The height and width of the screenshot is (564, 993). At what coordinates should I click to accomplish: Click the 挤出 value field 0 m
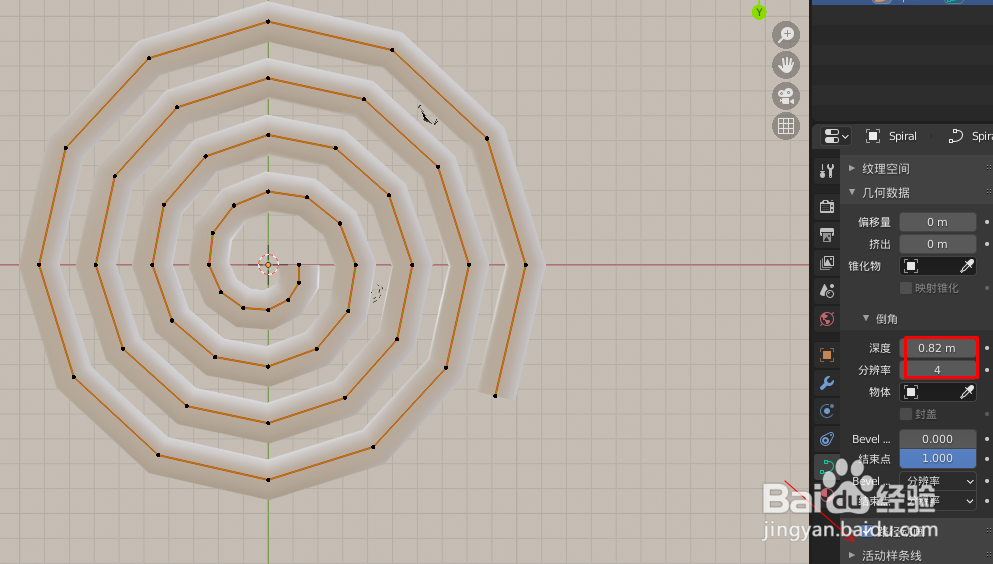[937, 244]
